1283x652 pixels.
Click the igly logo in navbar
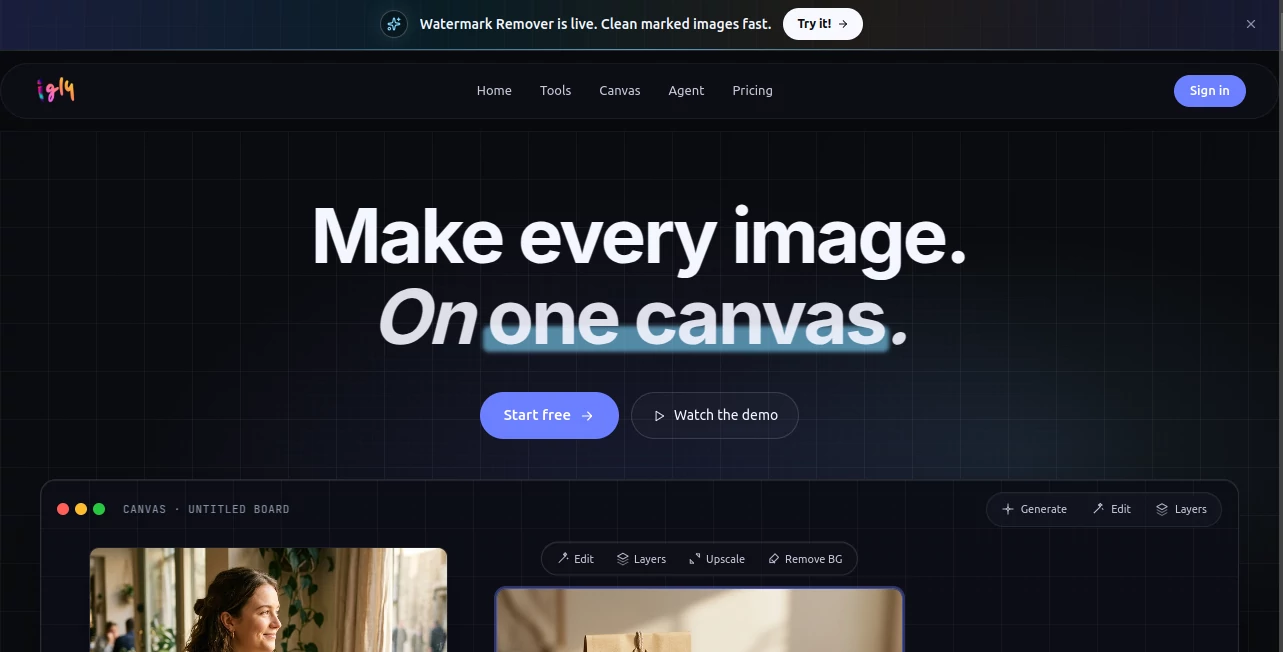point(56,90)
